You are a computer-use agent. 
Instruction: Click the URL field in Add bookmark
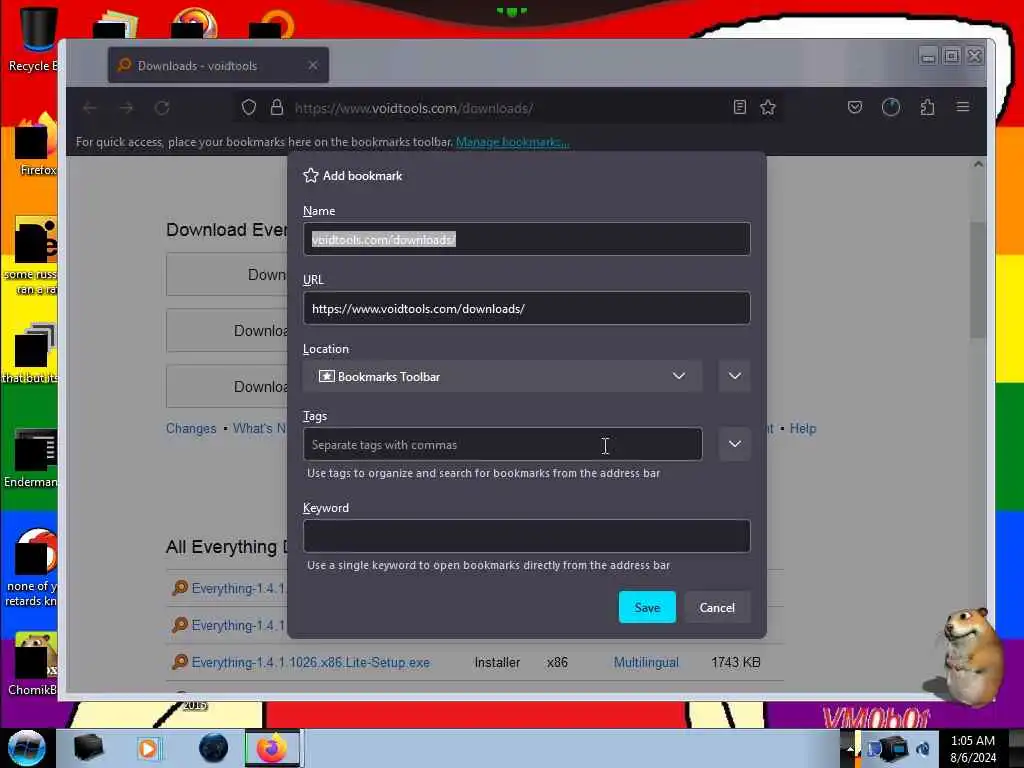[x=526, y=308]
